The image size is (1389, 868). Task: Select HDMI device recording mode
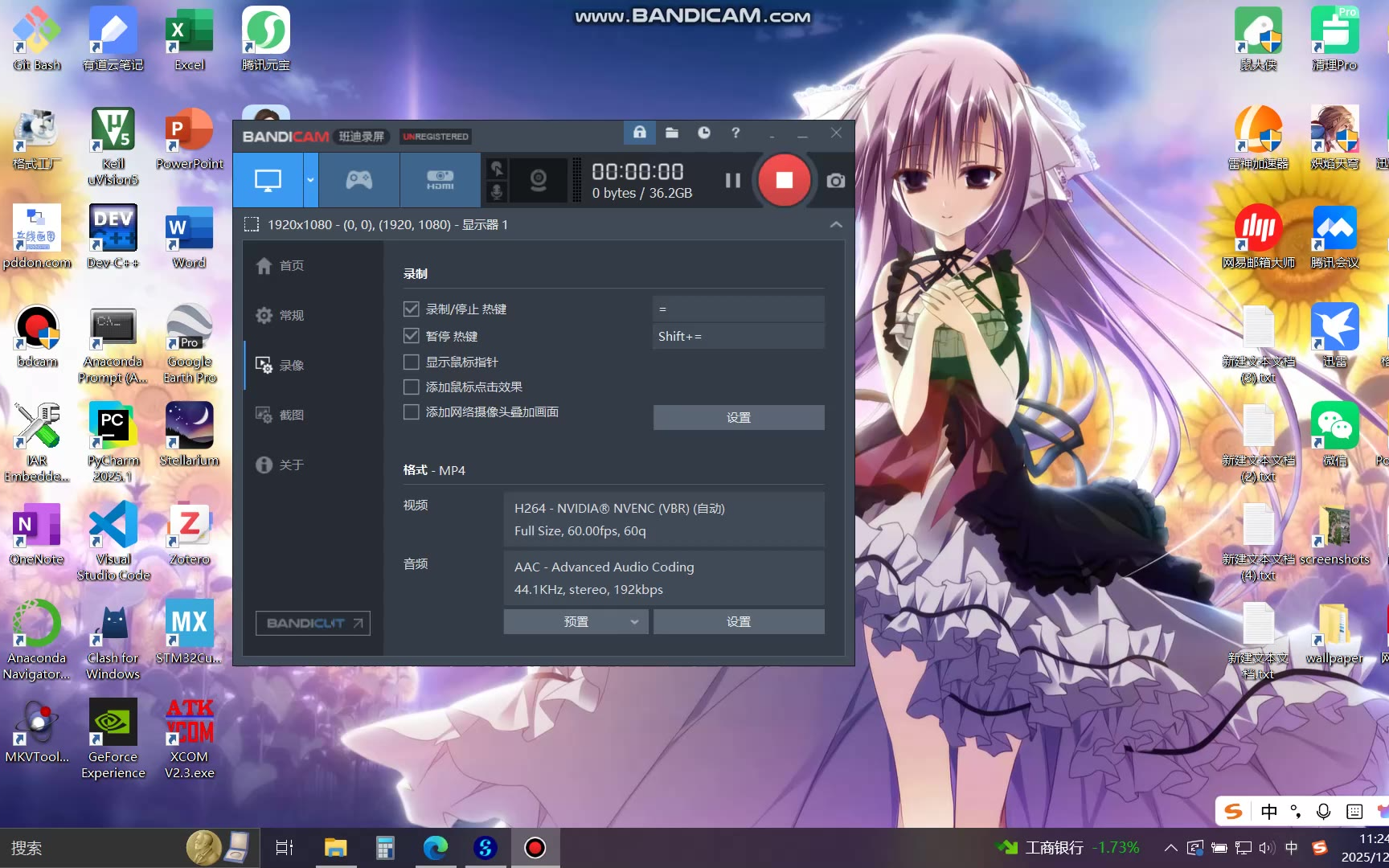click(440, 180)
